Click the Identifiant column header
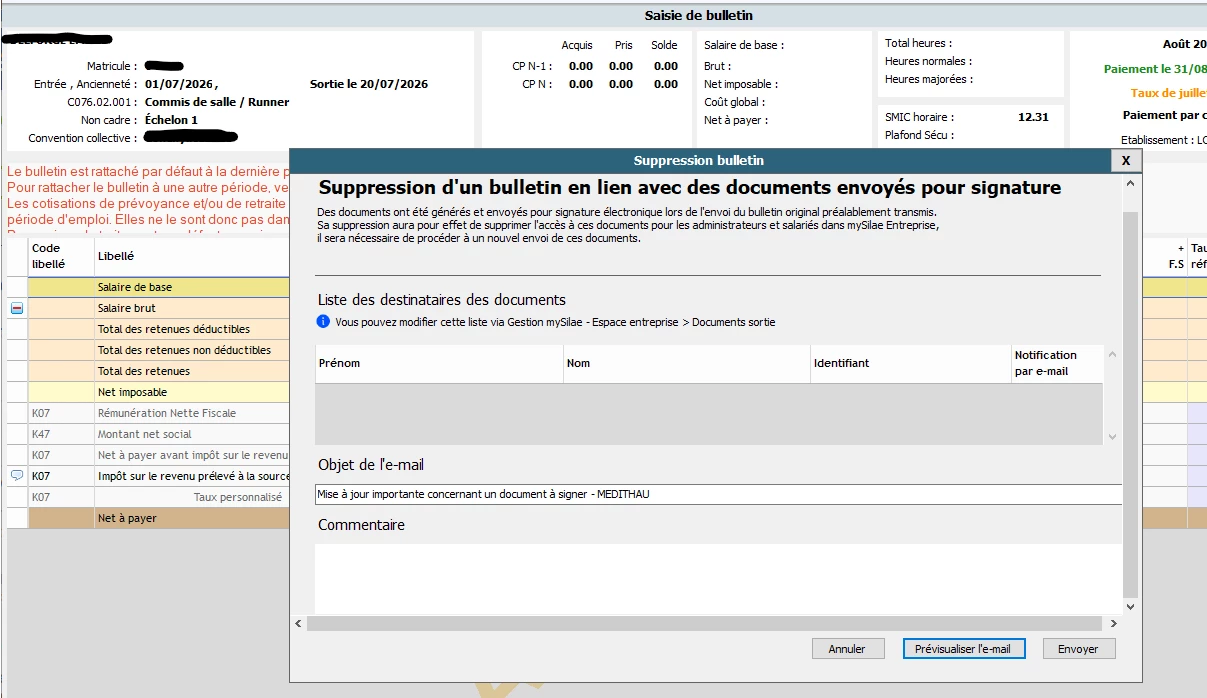 tap(911, 363)
